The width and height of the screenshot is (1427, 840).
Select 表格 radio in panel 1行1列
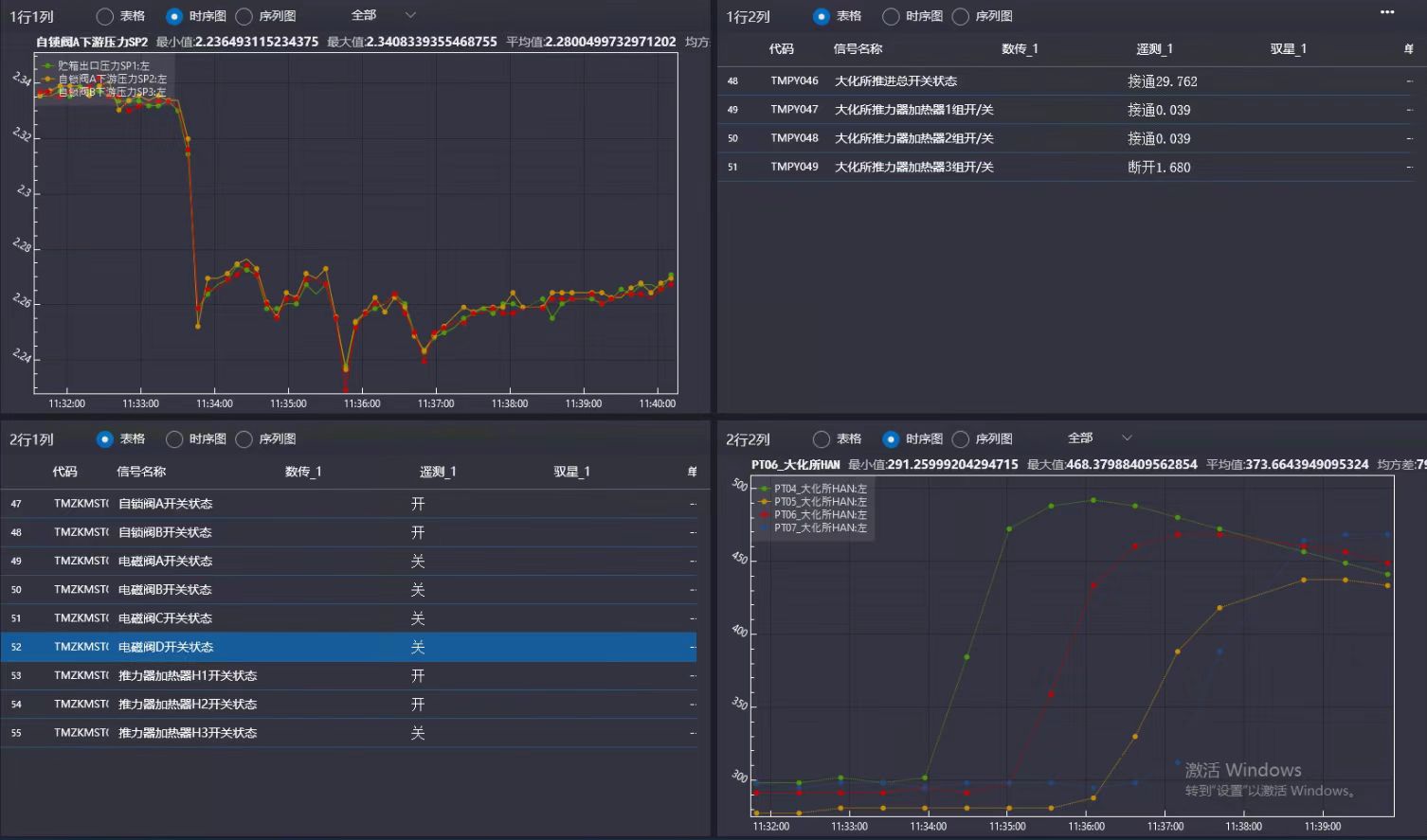tap(105, 16)
